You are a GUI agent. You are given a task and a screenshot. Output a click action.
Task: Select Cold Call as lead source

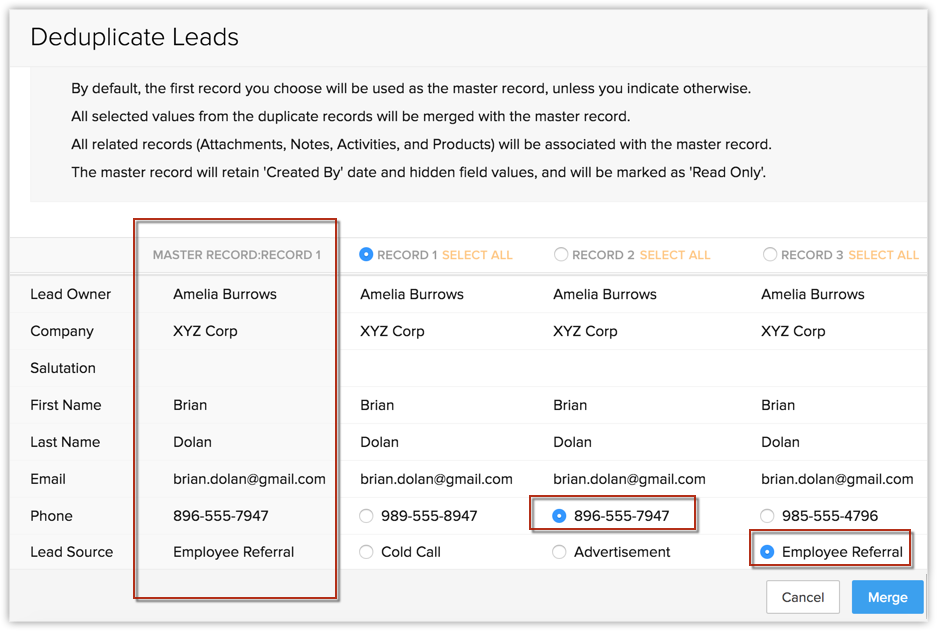pos(366,552)
